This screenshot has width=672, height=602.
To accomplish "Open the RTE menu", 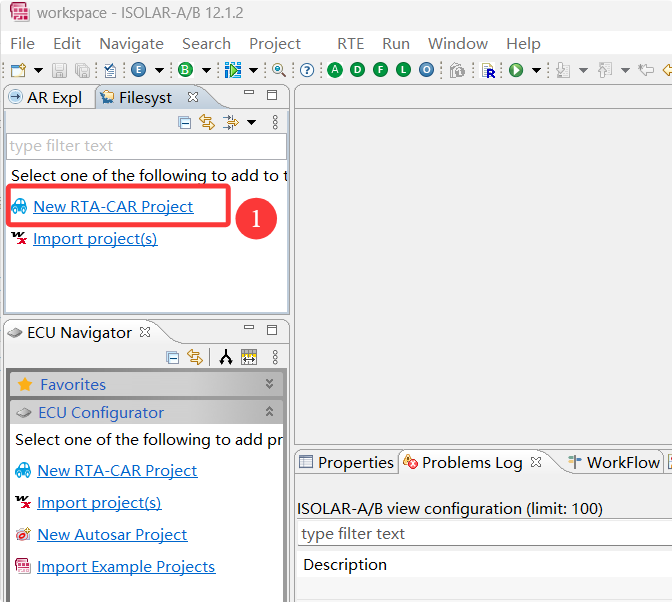I will (x=351, y=44).
